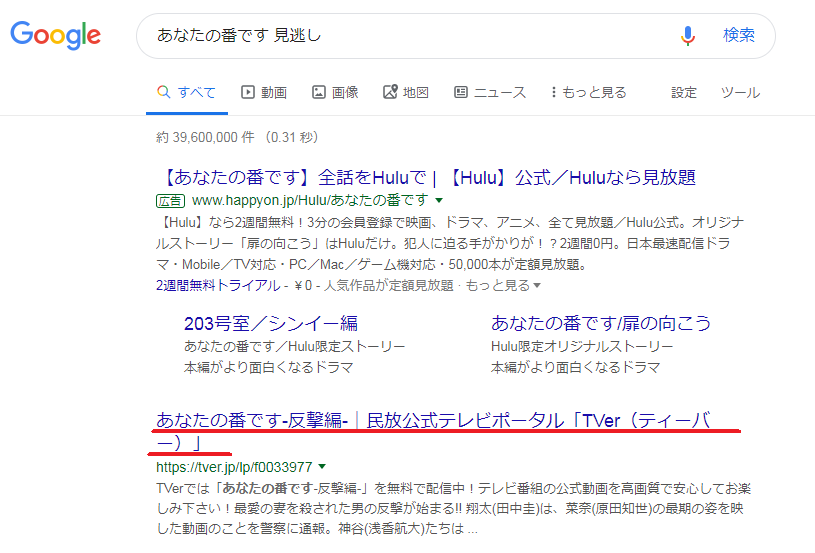Switch to the 動画 tab
The height and width of the screenshot is (553, 815).
264,93
